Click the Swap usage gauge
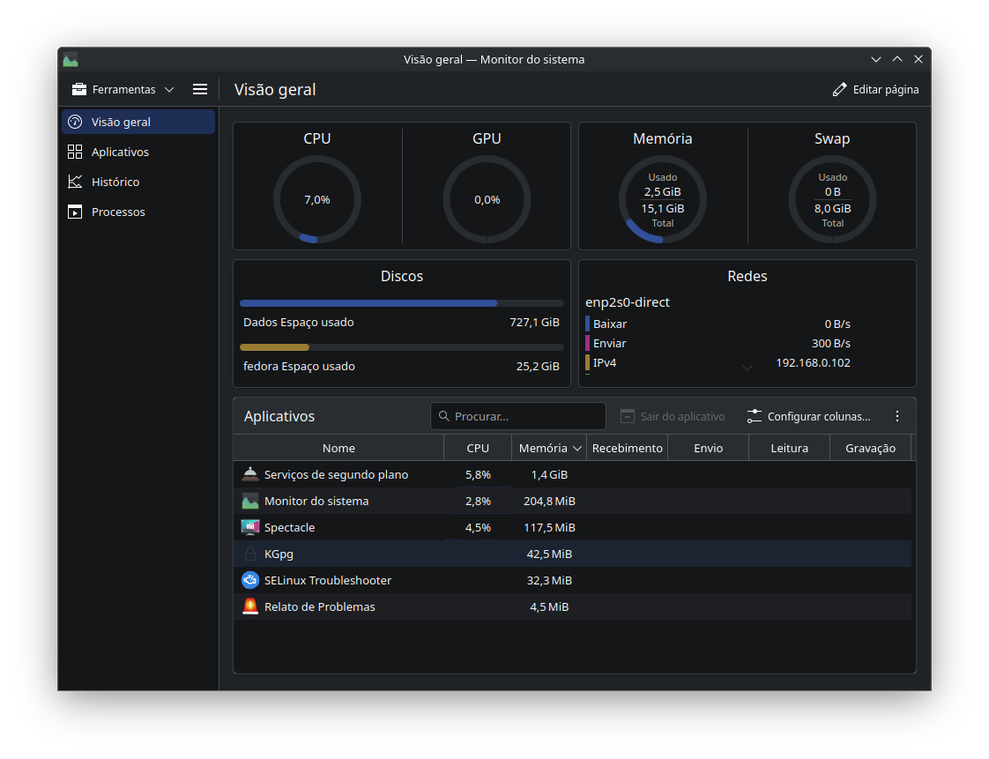 [833, 199]
